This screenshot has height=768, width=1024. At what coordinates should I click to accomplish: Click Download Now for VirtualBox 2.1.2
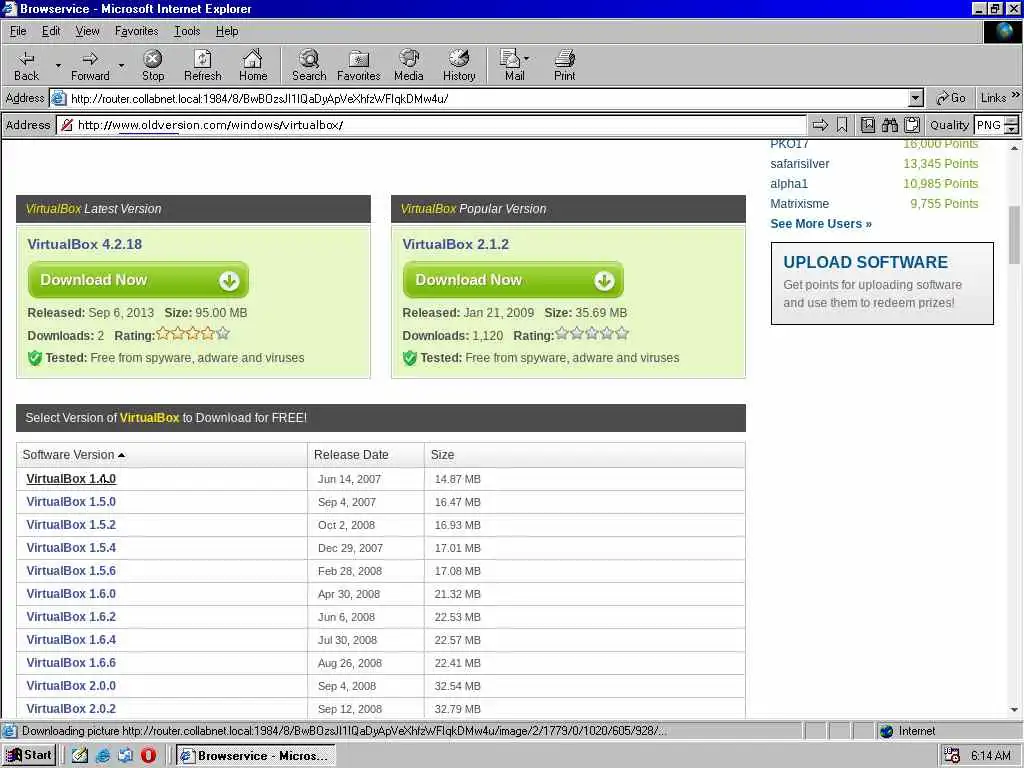(x=513, y=280)
